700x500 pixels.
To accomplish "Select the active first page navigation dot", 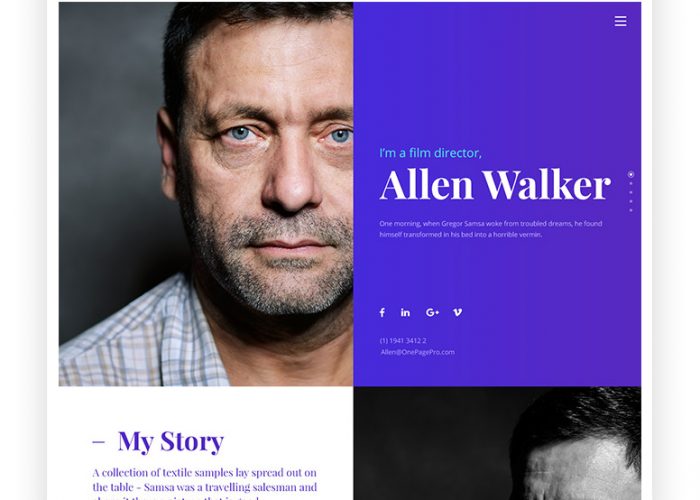I will point(631,175).
